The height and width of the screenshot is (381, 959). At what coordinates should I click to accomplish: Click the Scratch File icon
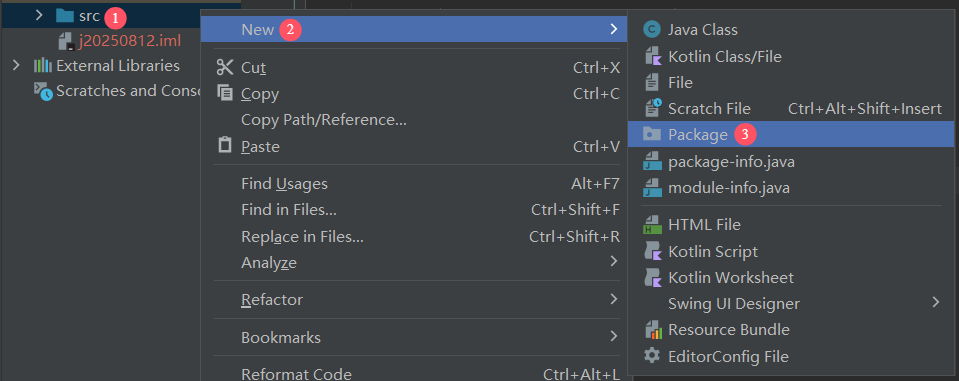[653, 108]
